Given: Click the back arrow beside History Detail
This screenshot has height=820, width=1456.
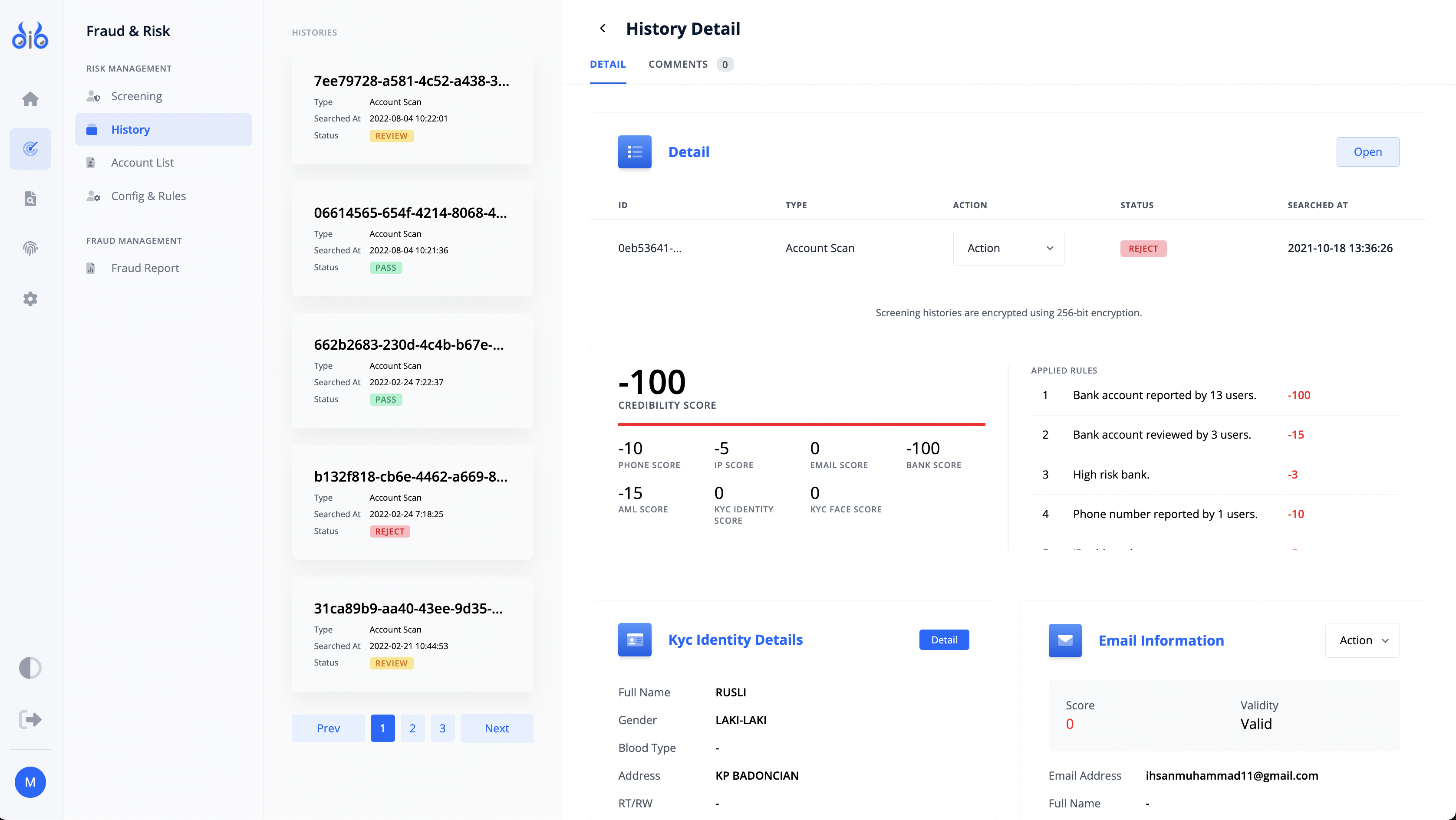Looking at the screenshot, I should click(x=603, y=28).
